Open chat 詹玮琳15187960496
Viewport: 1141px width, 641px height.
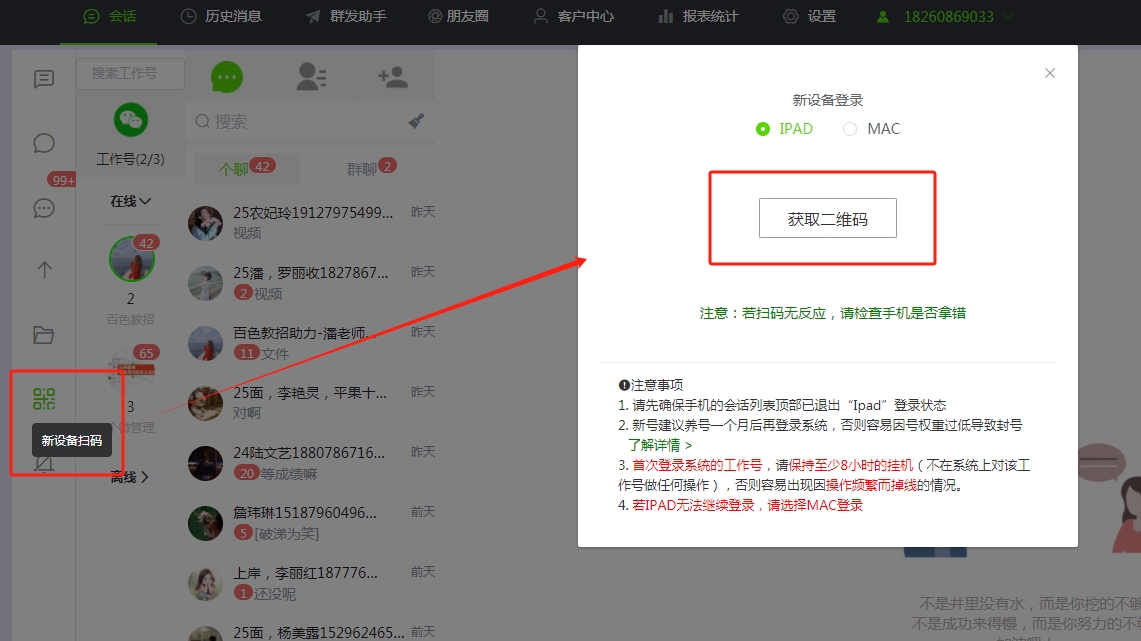click(311, 523)
